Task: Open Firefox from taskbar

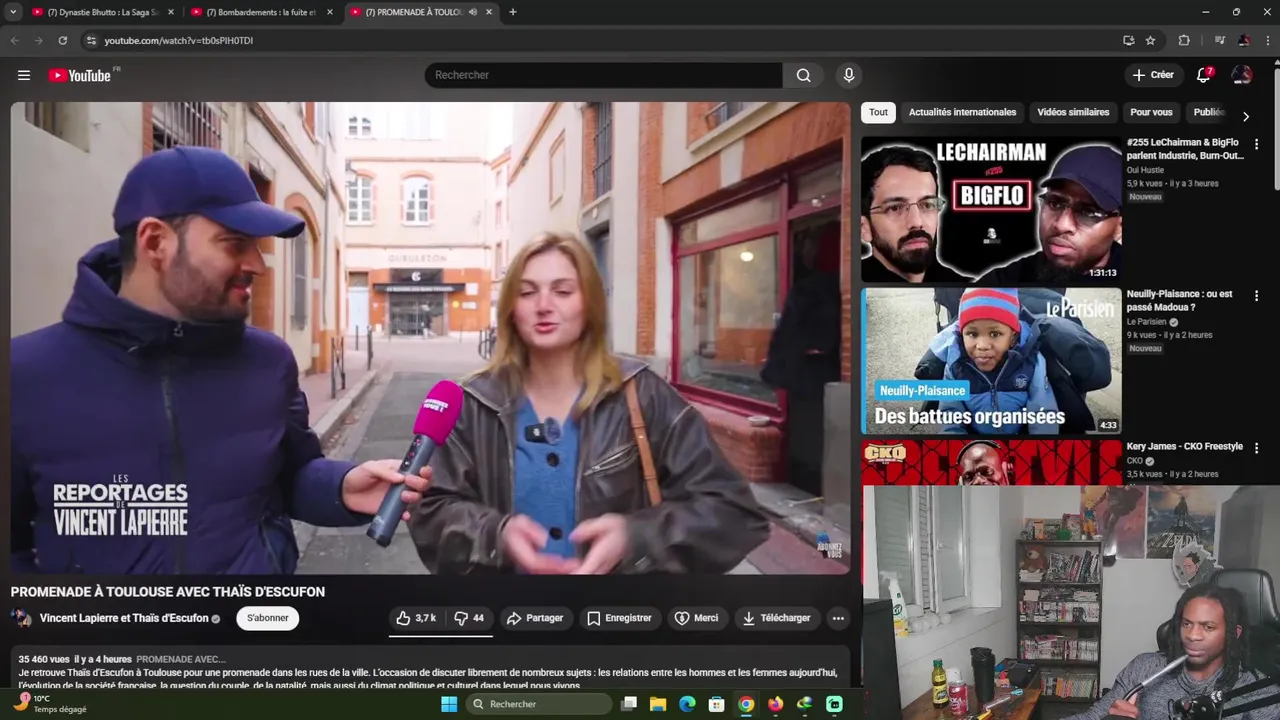Action: point(775,704)
